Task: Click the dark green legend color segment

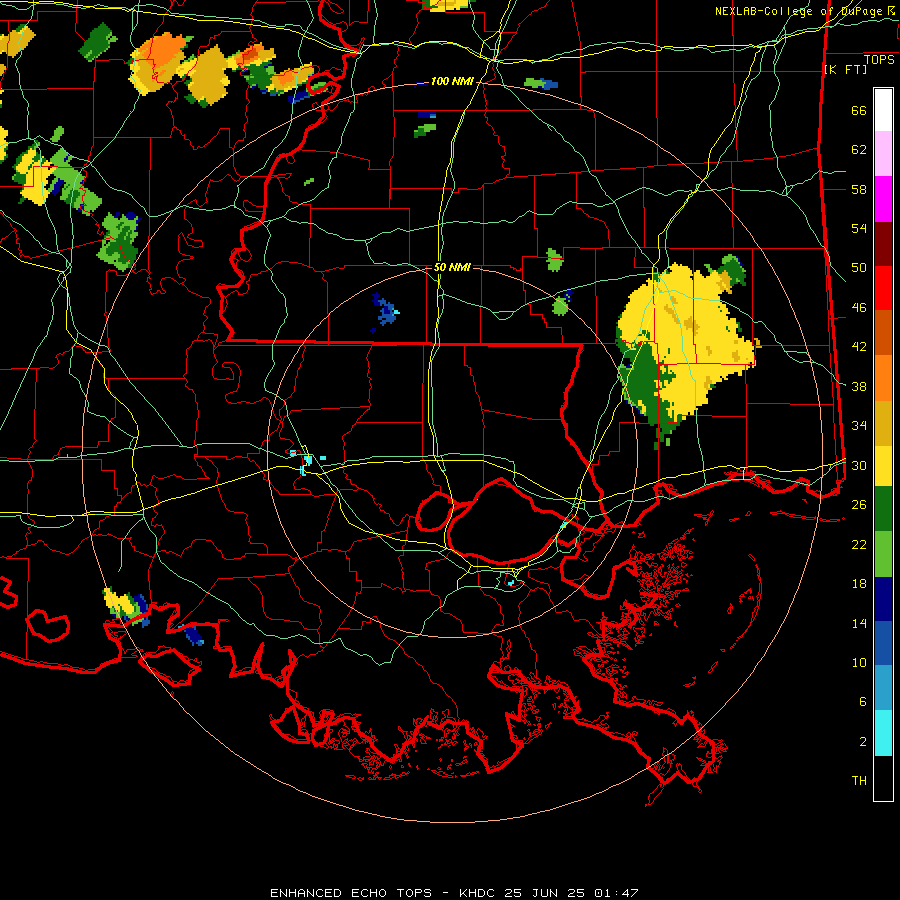Action: 883,509
